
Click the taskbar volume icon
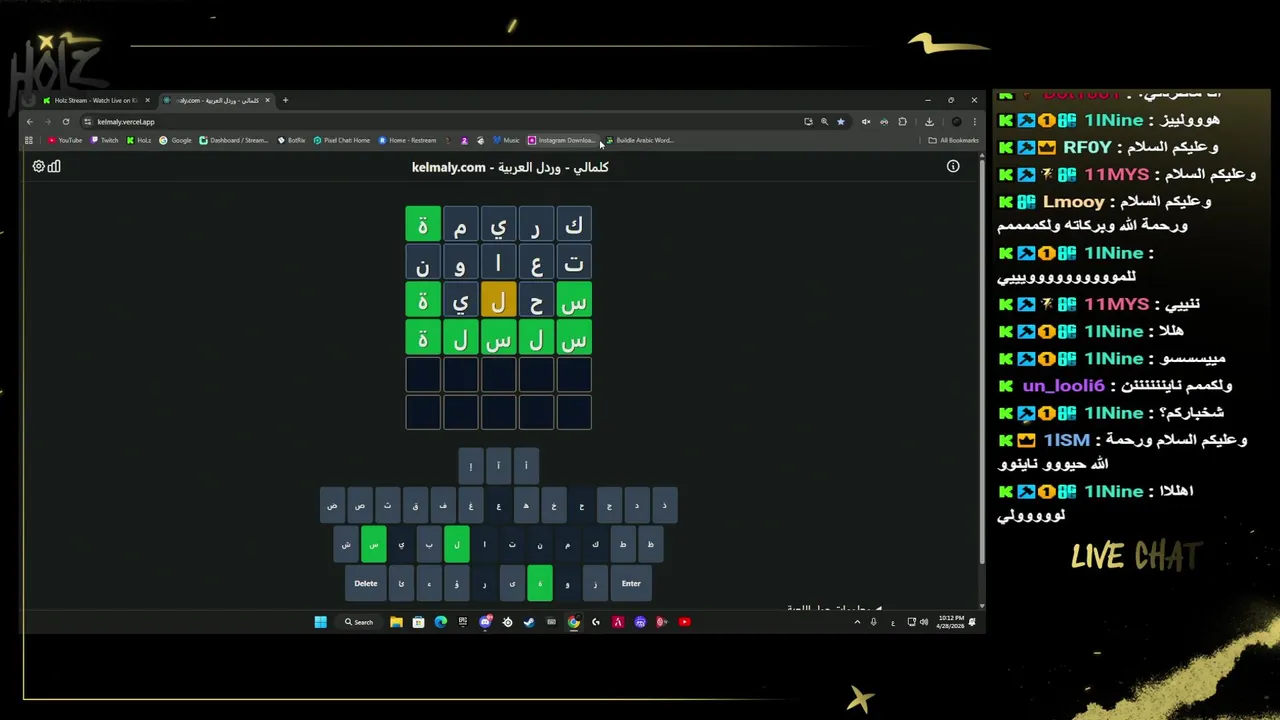(x=923, y=622)
